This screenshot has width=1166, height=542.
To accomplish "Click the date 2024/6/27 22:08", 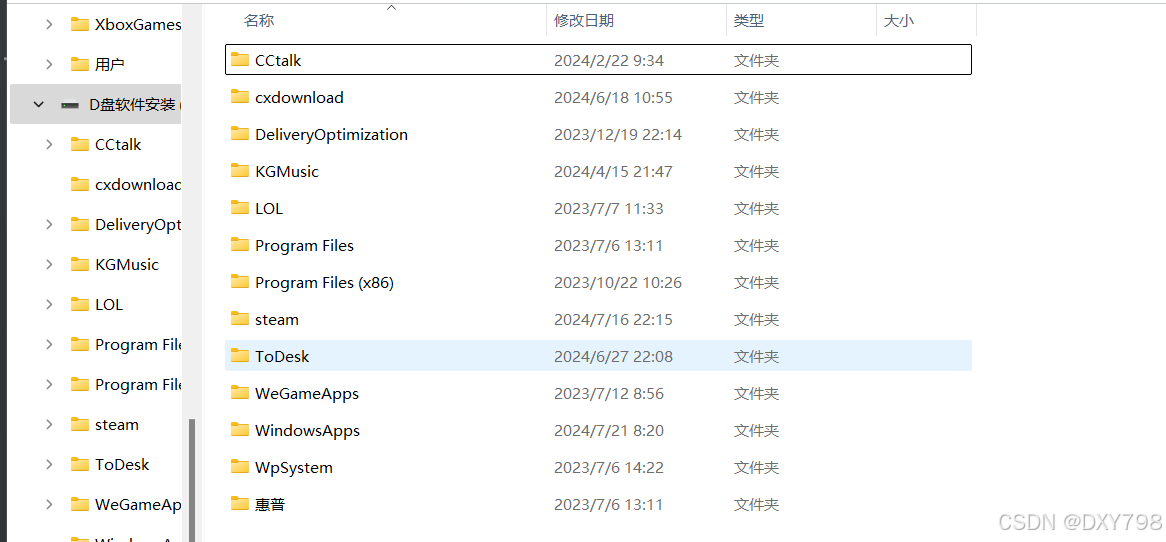I will tap(613, 357).
